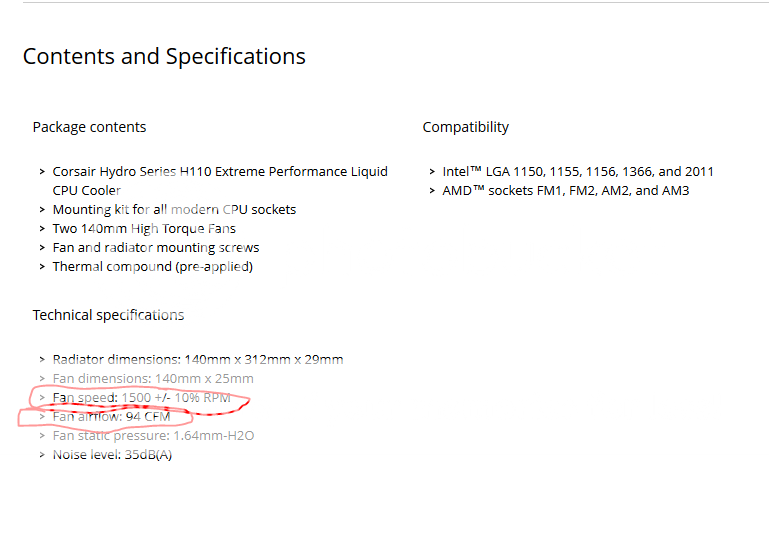Screen dimensions: 769x555
Task: Click the bullet arrow next to AMD sockets
Action: tap(431, 191)
